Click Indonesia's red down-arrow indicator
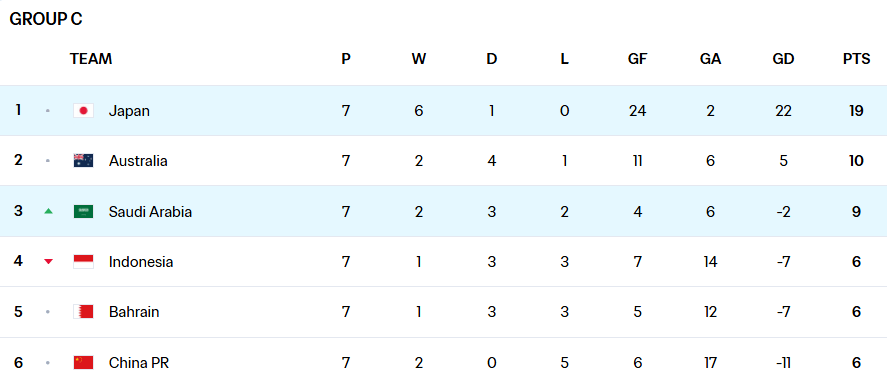 pyautogui.click(x=49, y=262)
